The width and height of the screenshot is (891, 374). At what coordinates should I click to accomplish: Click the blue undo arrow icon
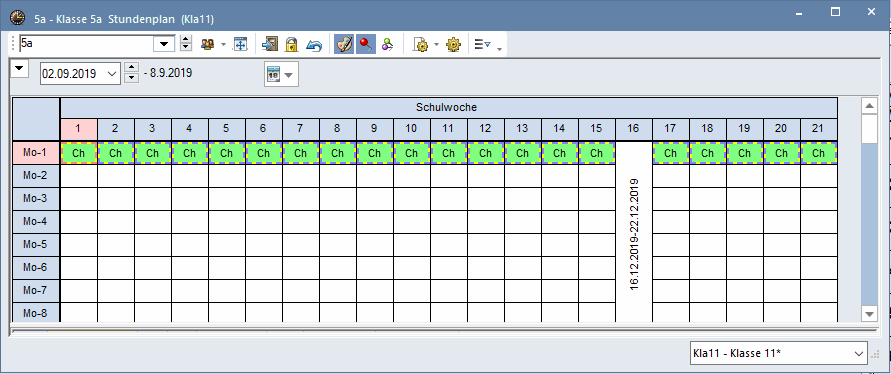coord(314,45)
